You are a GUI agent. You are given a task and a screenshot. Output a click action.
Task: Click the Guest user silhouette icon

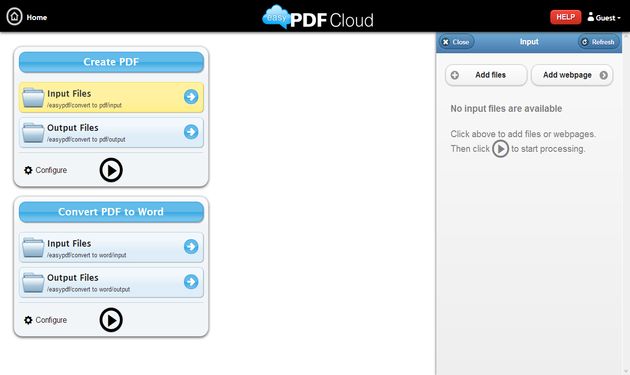pyautogui.click(x=590, y=16)
